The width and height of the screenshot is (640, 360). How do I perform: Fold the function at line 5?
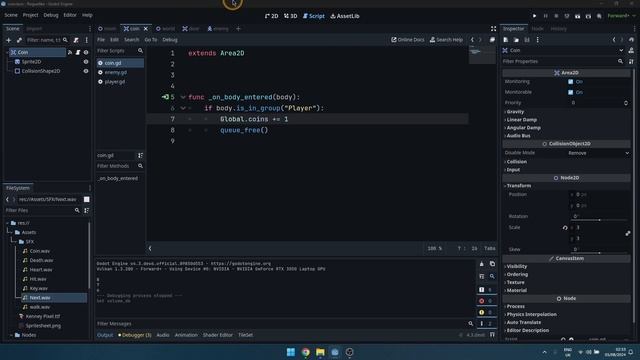(x=183, y=97)
